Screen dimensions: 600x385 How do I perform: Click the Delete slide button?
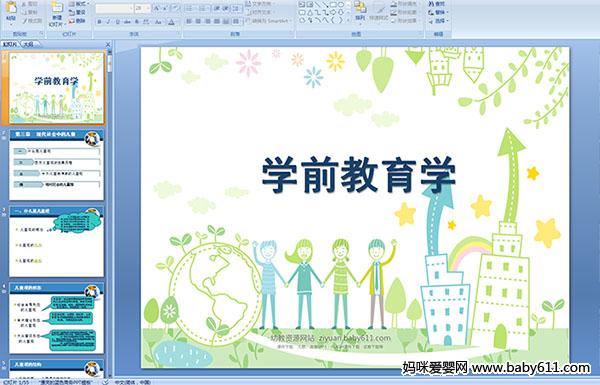coord(77,21)
